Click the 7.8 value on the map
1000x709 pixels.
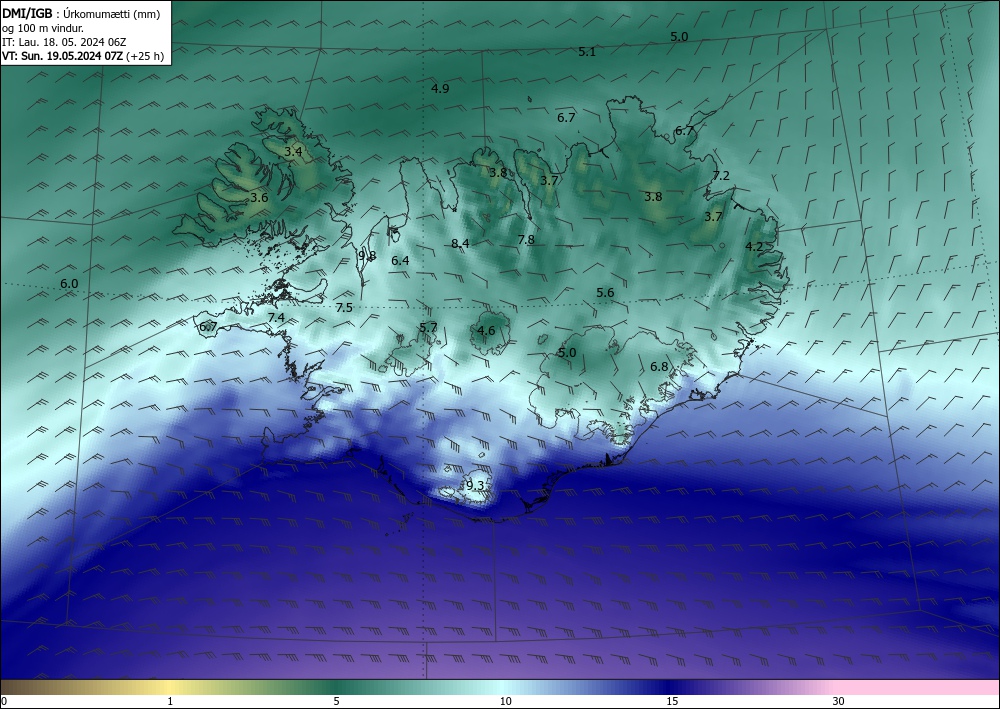point(526,240)
